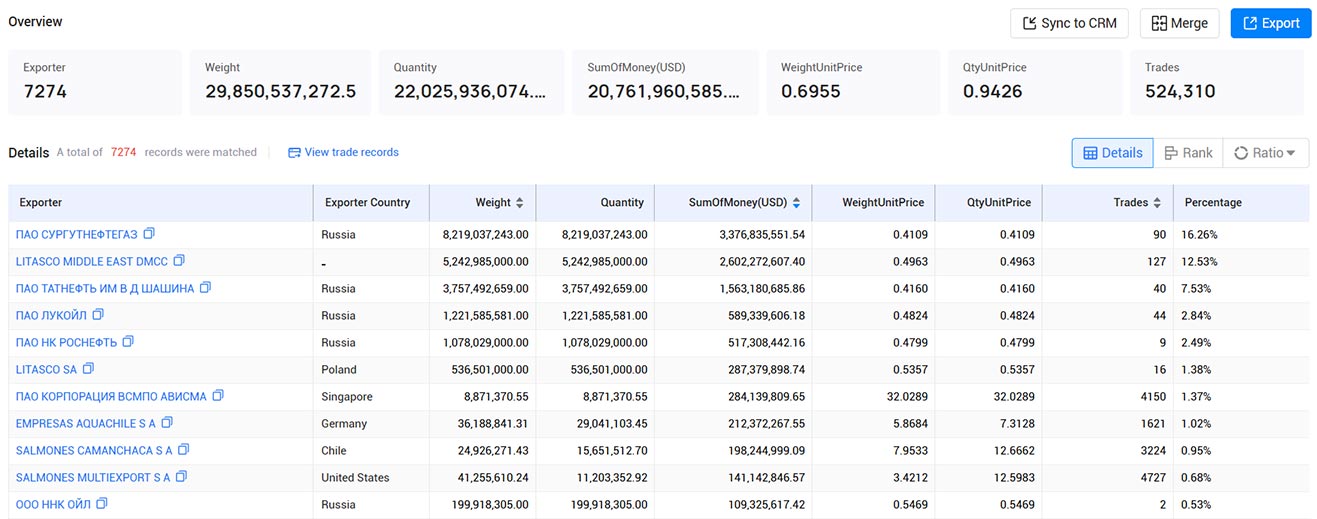The image size is (1317, 519).
Task: Open the Ratio dropdown
Action: [1265, 153]
